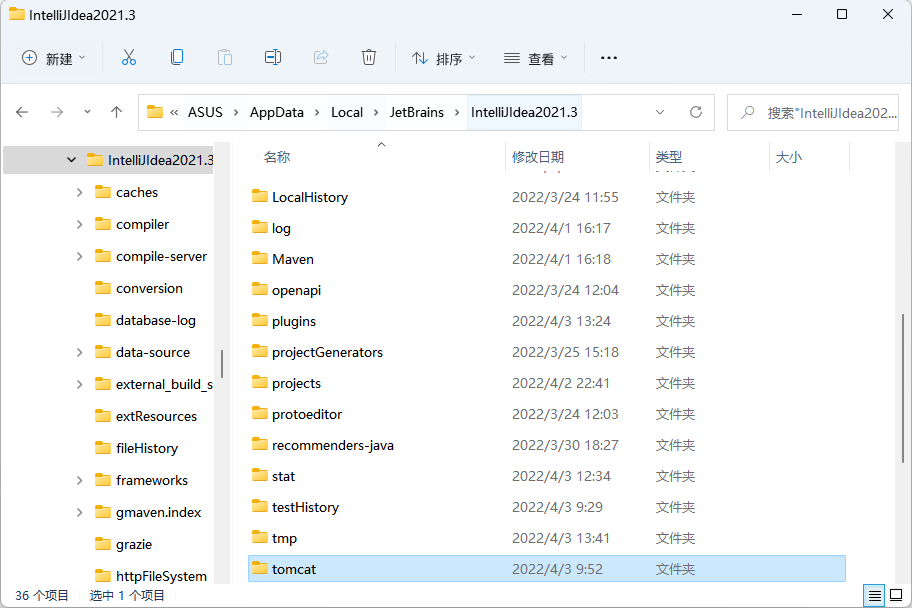Image resolution: width=912 pixels, height=608 pixels.
Task: Select the recommenders-java folder row
Action: [547, 445]
